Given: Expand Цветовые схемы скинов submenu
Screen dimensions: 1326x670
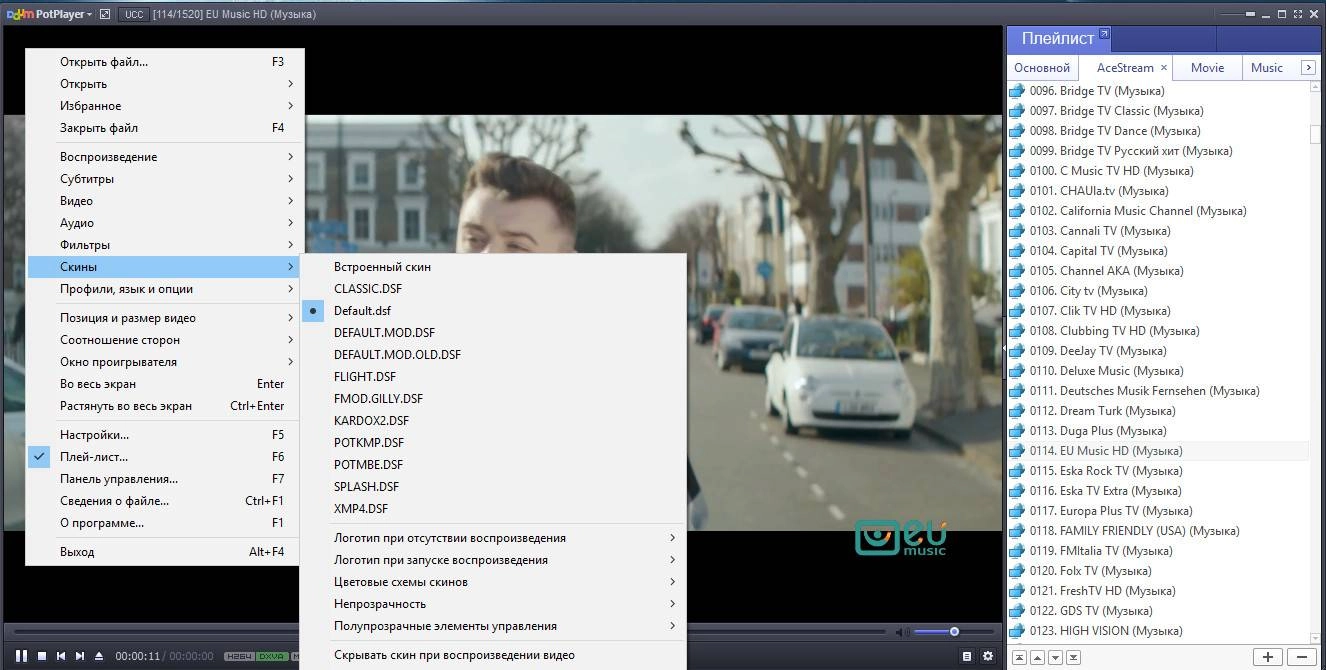Looking at the screenshot, I should click(494, 582).
